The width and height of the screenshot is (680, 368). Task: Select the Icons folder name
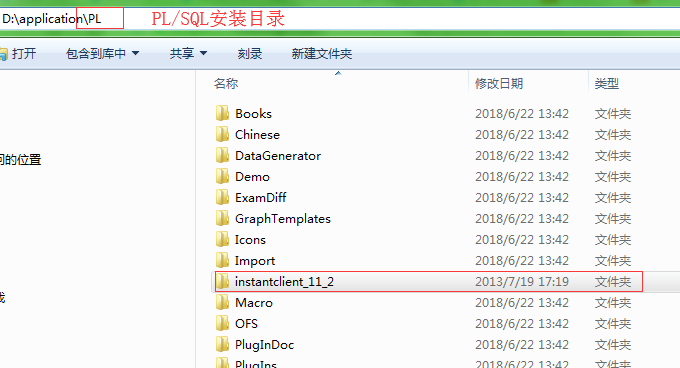(x=250, y=240)
